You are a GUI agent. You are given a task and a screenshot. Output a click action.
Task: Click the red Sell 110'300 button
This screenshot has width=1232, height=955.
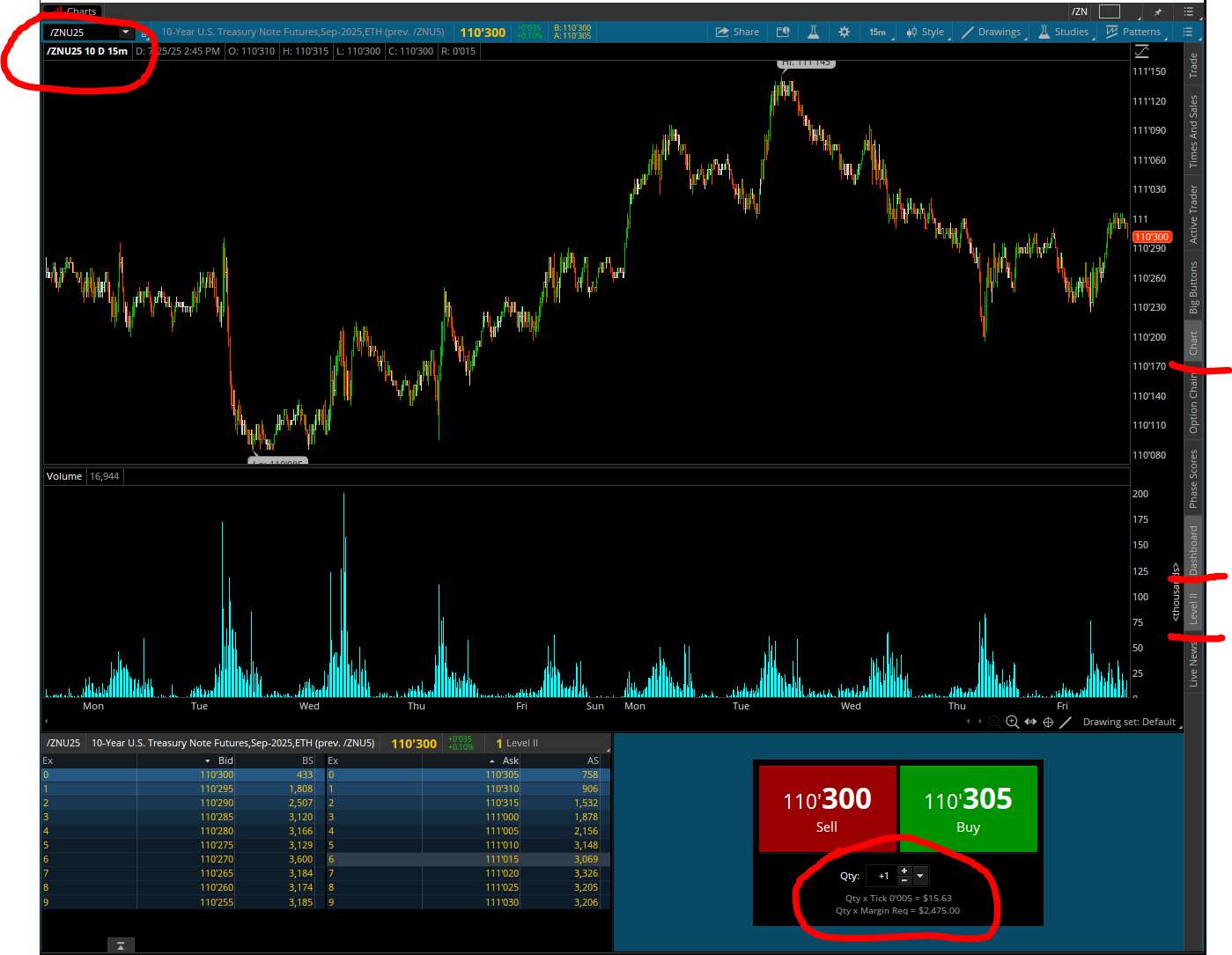click(827, 809)
